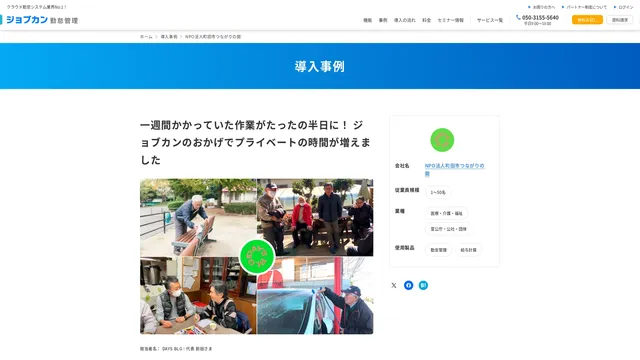Screen dimensions: 640x360
Task: Click the phone icon beside 050-3155-5640
Action: [518, 18]
